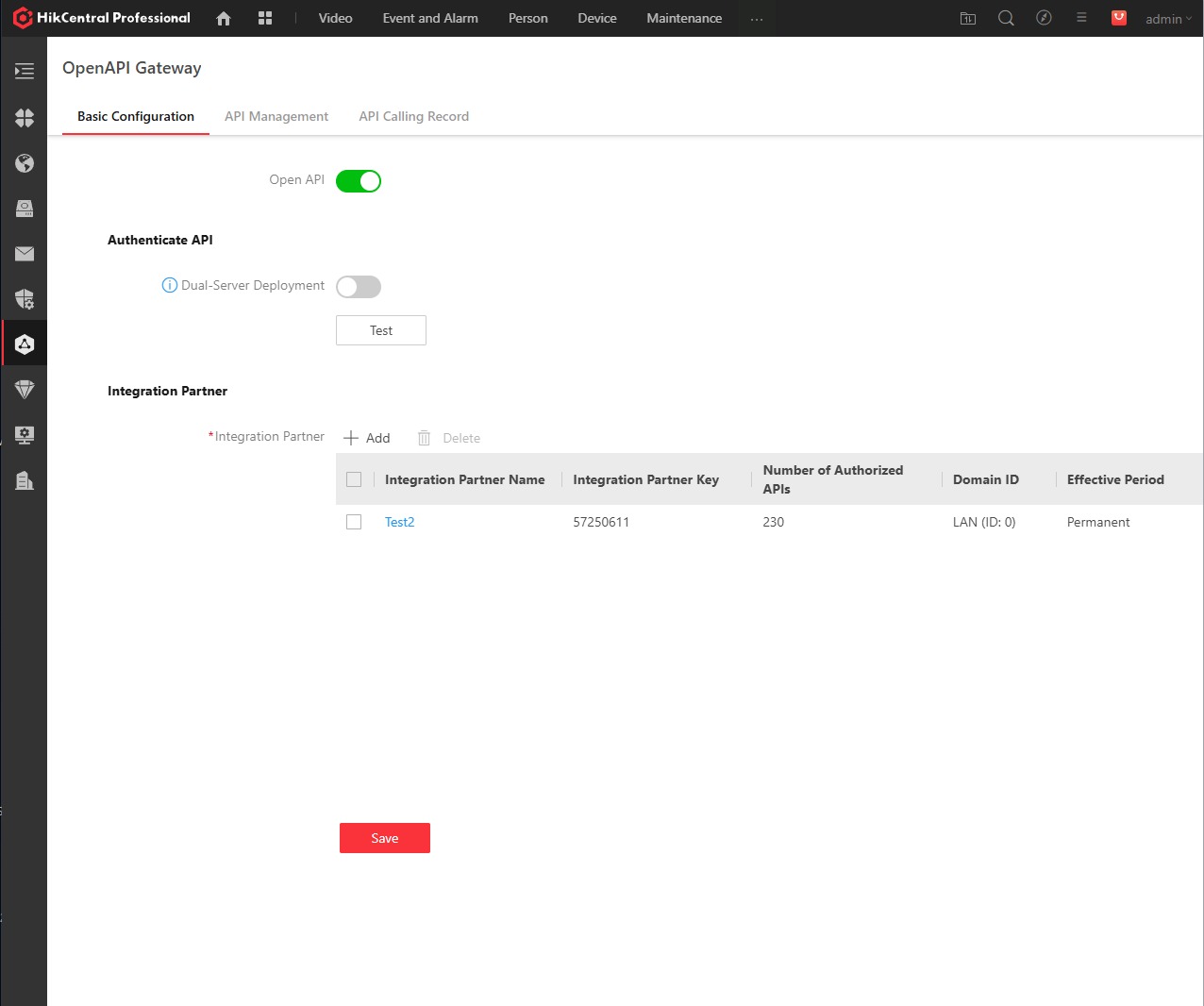Open the red app store icon in top bar
Screen dimensions: 1204x1006
coord(1119,18)
